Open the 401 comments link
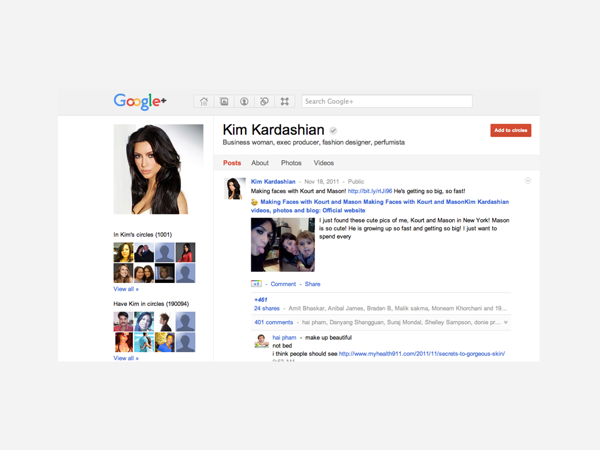Image resolution: width=600 pixels, height=450 pixels. coord(274,322)
